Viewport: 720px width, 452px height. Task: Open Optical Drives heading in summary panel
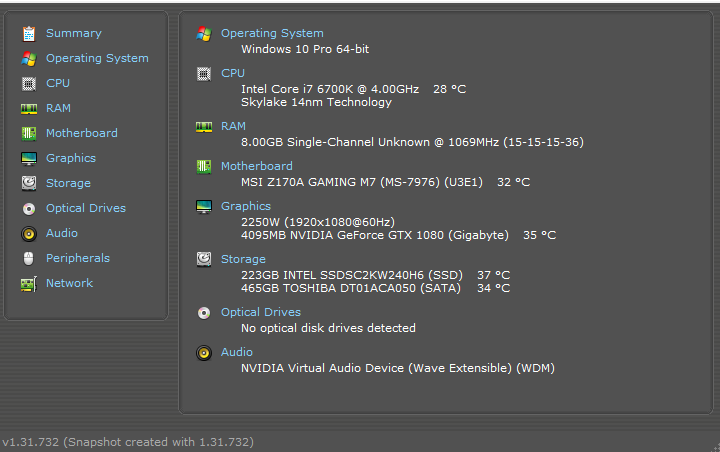[x=261, y=312]
